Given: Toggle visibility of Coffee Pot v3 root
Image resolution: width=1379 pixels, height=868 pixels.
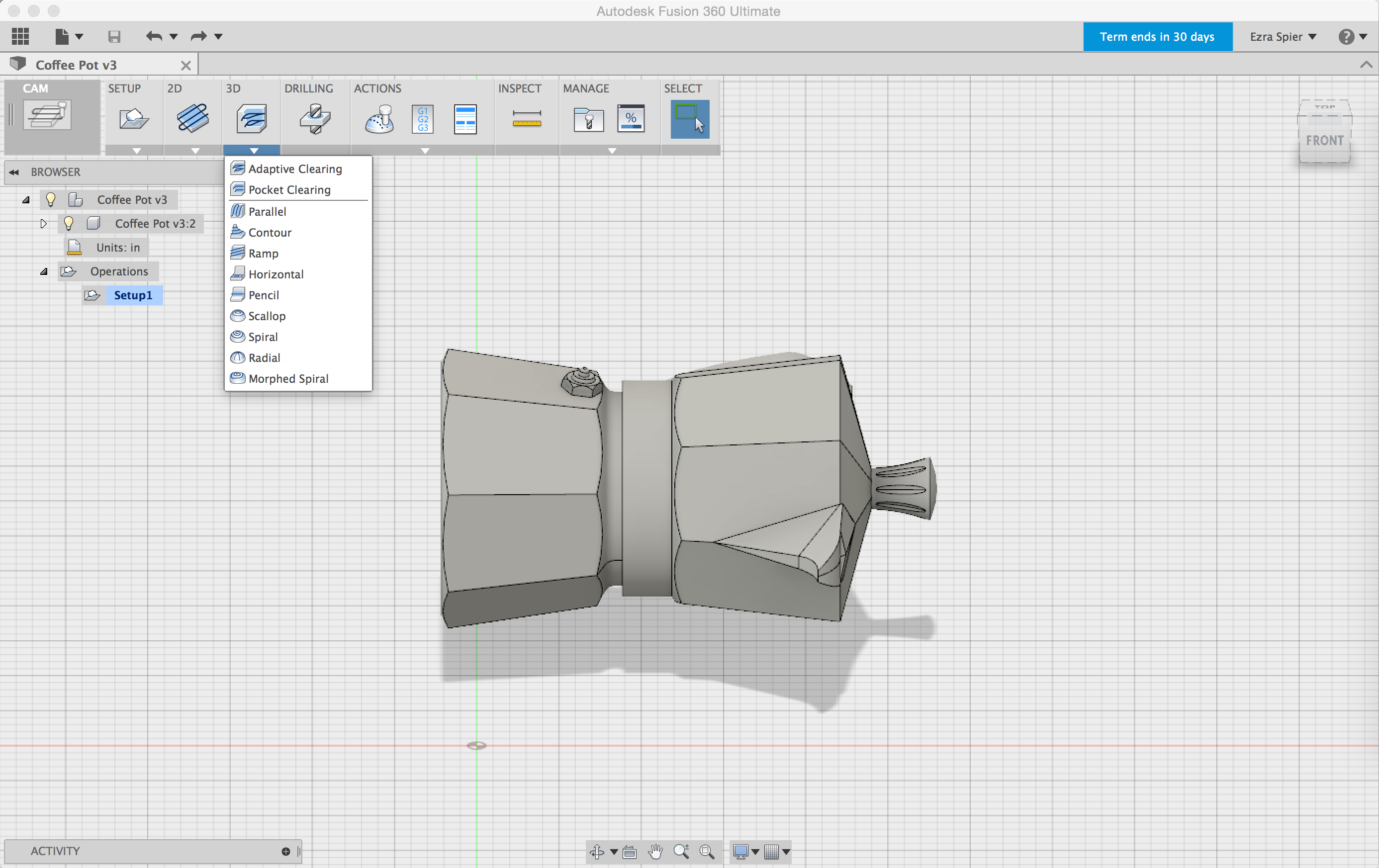Looking at the screenshot, I should click(50, 199).
